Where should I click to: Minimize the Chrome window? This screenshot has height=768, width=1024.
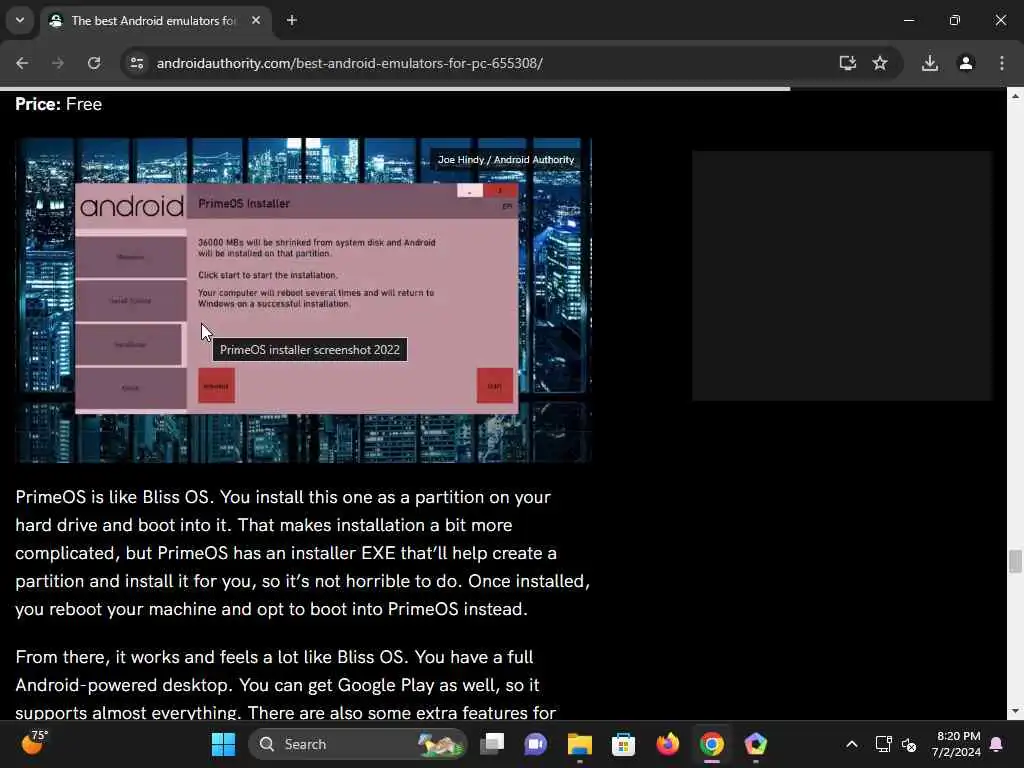(908, 20)
